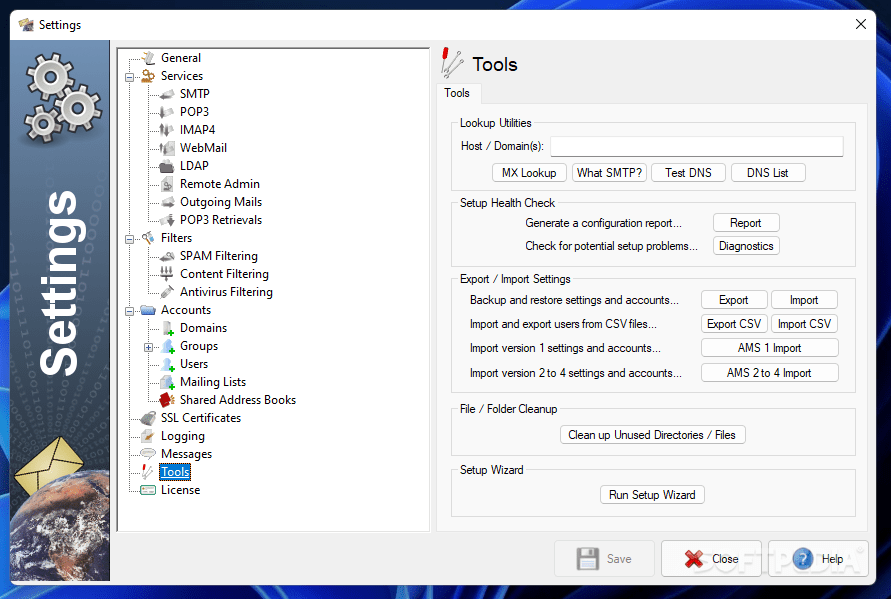Switch to the Tools tab
This screenshot has height=599, width=891.
tap(457, 92)
